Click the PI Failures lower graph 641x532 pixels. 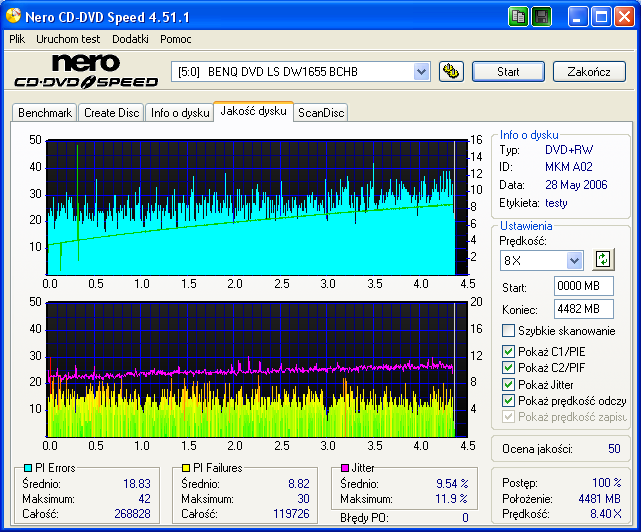[x=257, y=370]
